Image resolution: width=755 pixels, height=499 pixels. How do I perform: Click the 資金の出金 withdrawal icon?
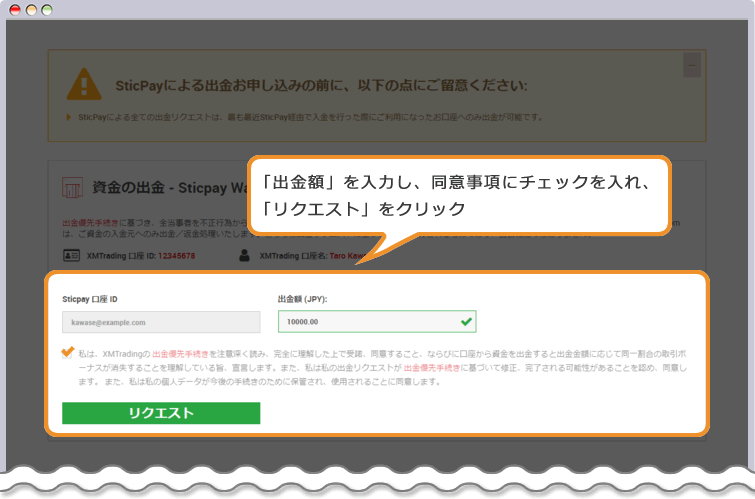tap(72, 187)
